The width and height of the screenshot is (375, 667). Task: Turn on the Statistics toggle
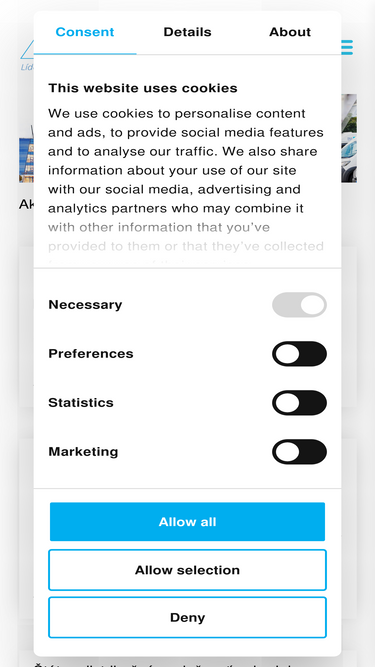click(299, 402)
